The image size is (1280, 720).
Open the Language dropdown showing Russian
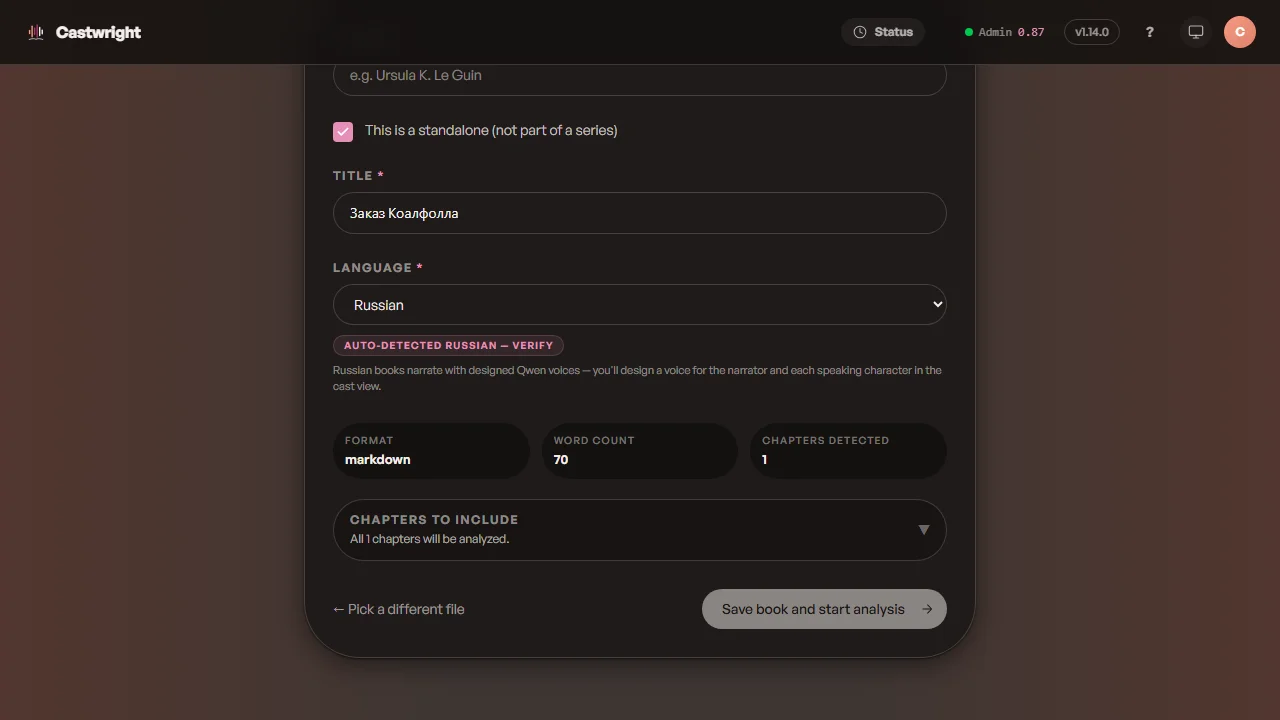[x=640, y=304]
